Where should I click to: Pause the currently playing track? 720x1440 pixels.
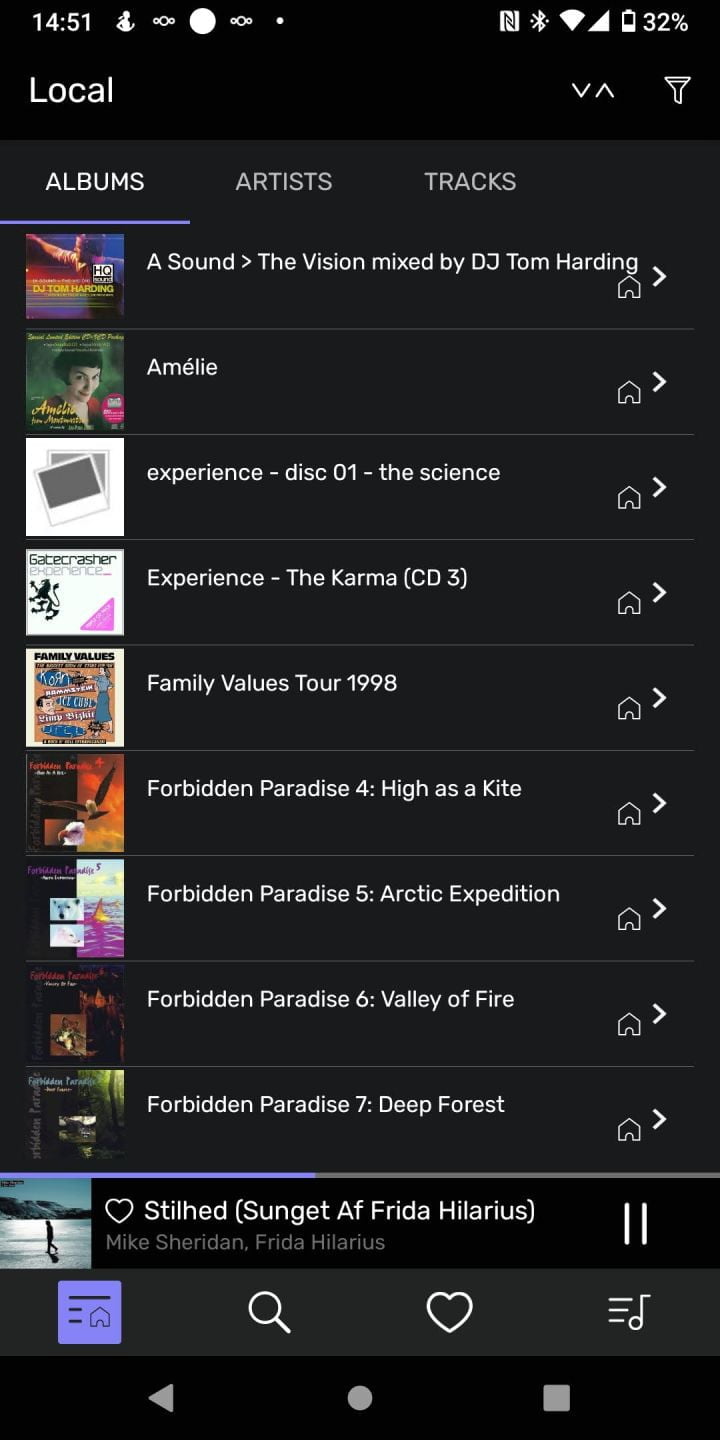click(x=636, y=1223)
